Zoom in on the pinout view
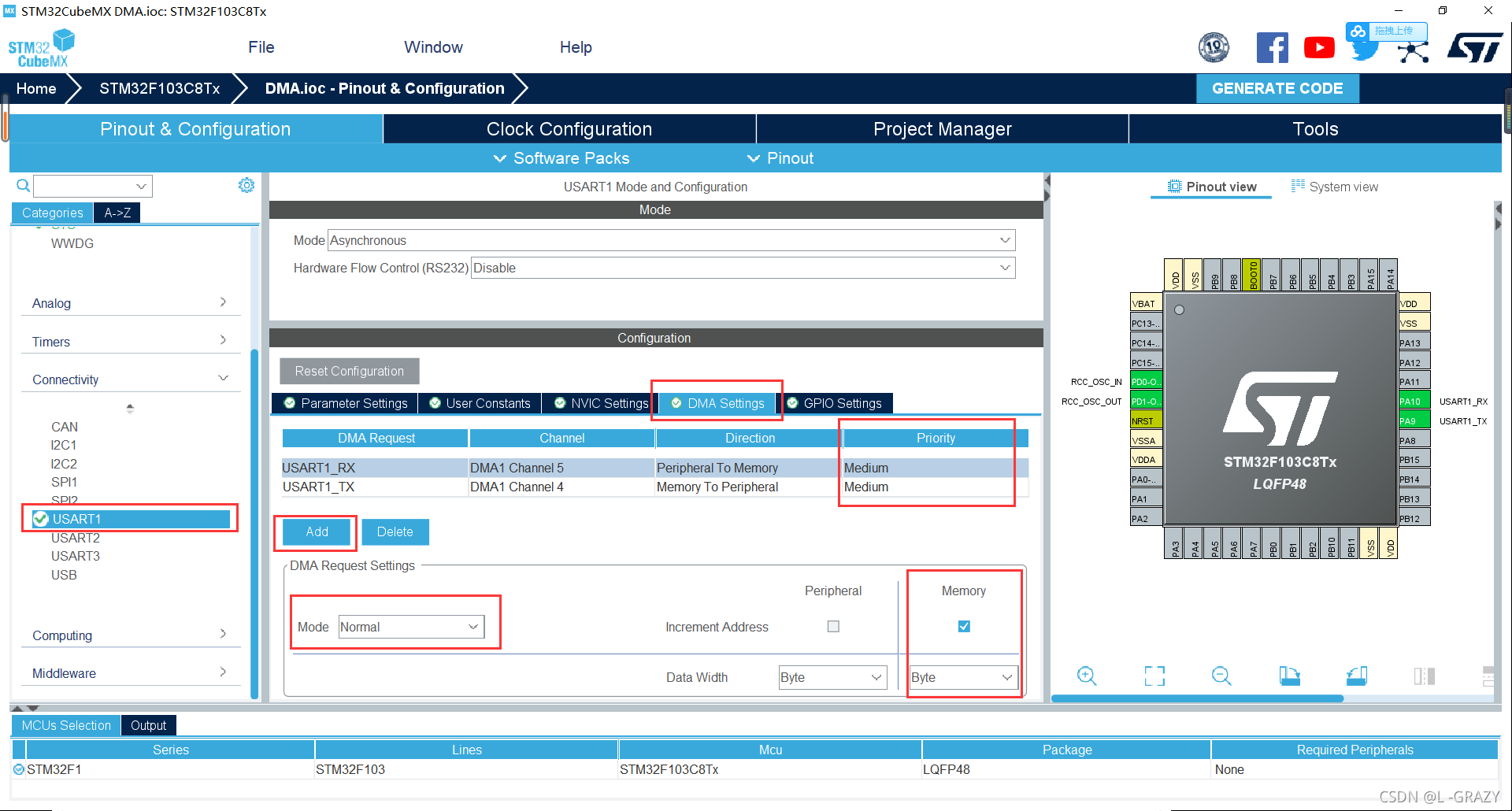This screenshot has height=811, width=1512. coord(1087,676)
